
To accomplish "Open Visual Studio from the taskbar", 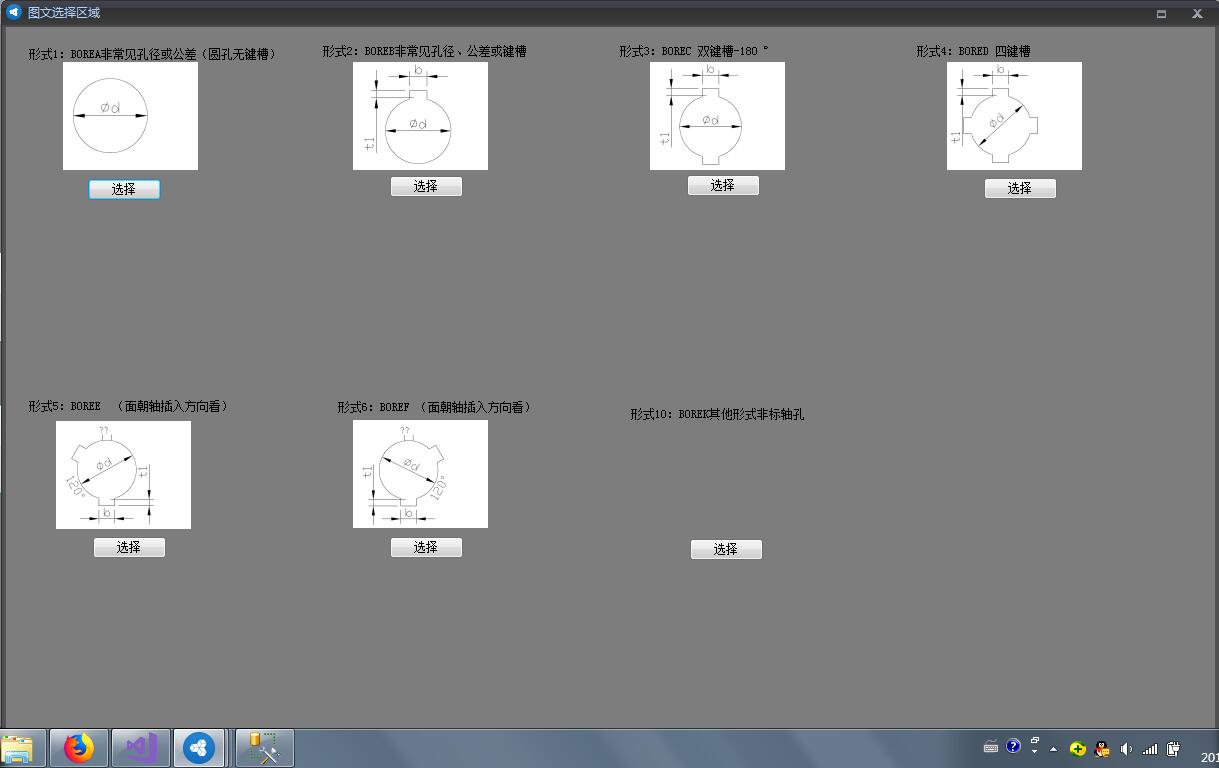I will 141,748.
